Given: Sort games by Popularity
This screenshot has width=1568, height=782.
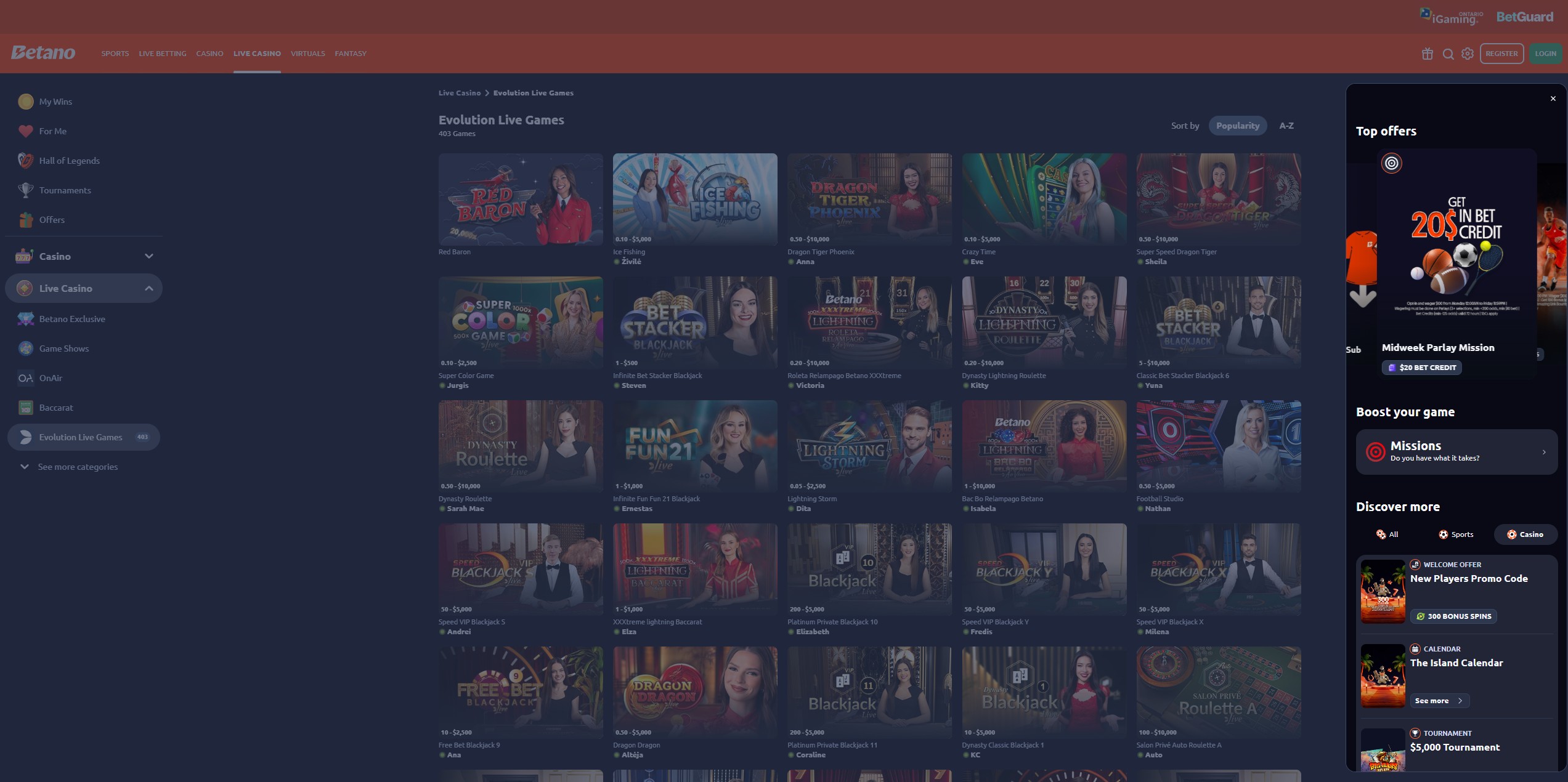Looking at the screenshot, I should click(1237, 126).
